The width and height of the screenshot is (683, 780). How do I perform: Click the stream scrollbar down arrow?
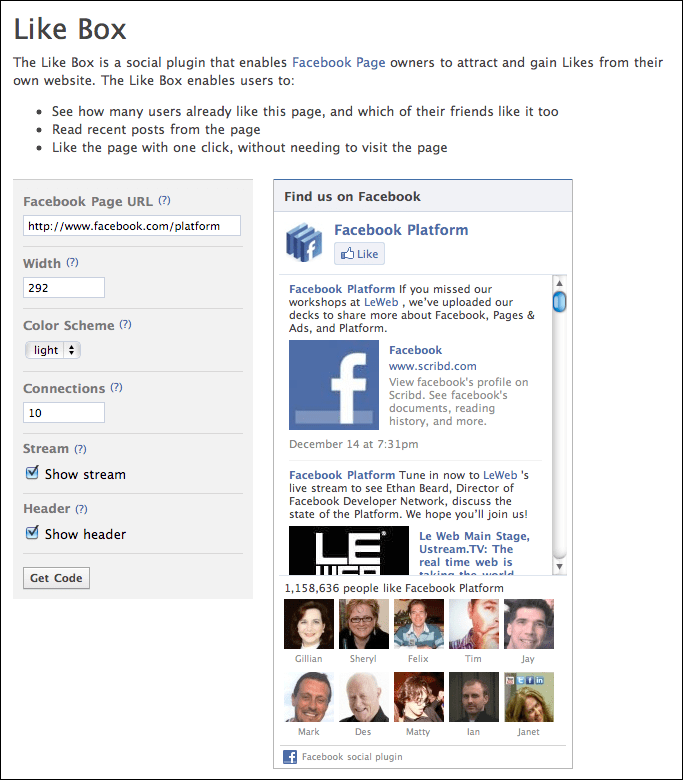559,567
